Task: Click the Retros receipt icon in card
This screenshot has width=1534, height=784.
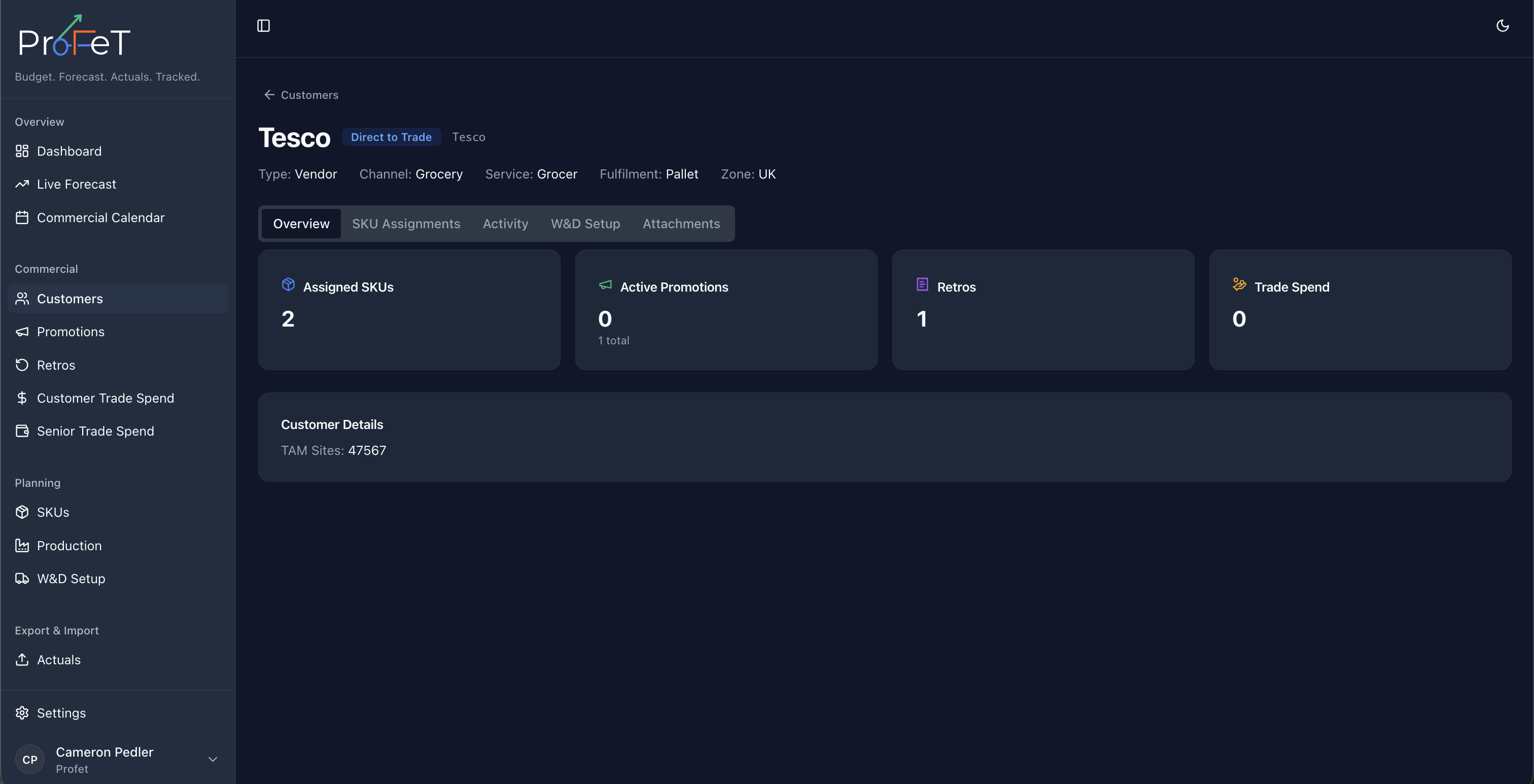Action: pyautogui.click(x=922, y=284)
